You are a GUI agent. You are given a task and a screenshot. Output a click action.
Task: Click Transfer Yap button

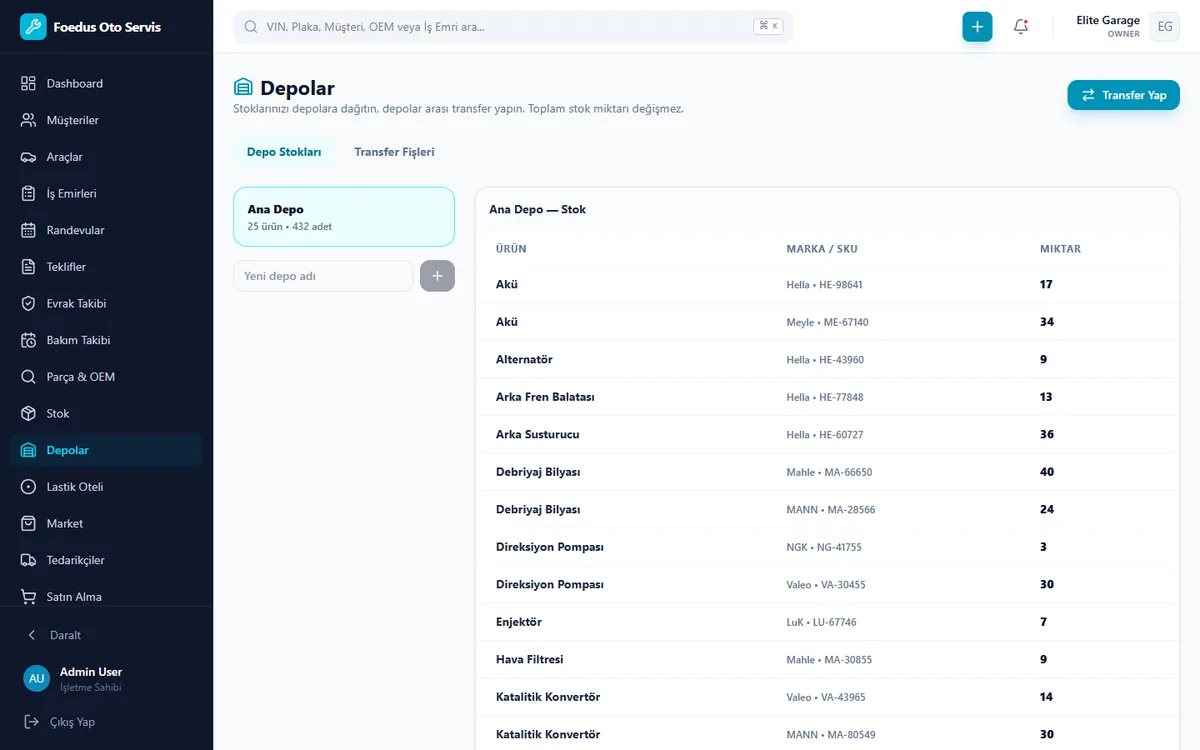click(1124, 95)
